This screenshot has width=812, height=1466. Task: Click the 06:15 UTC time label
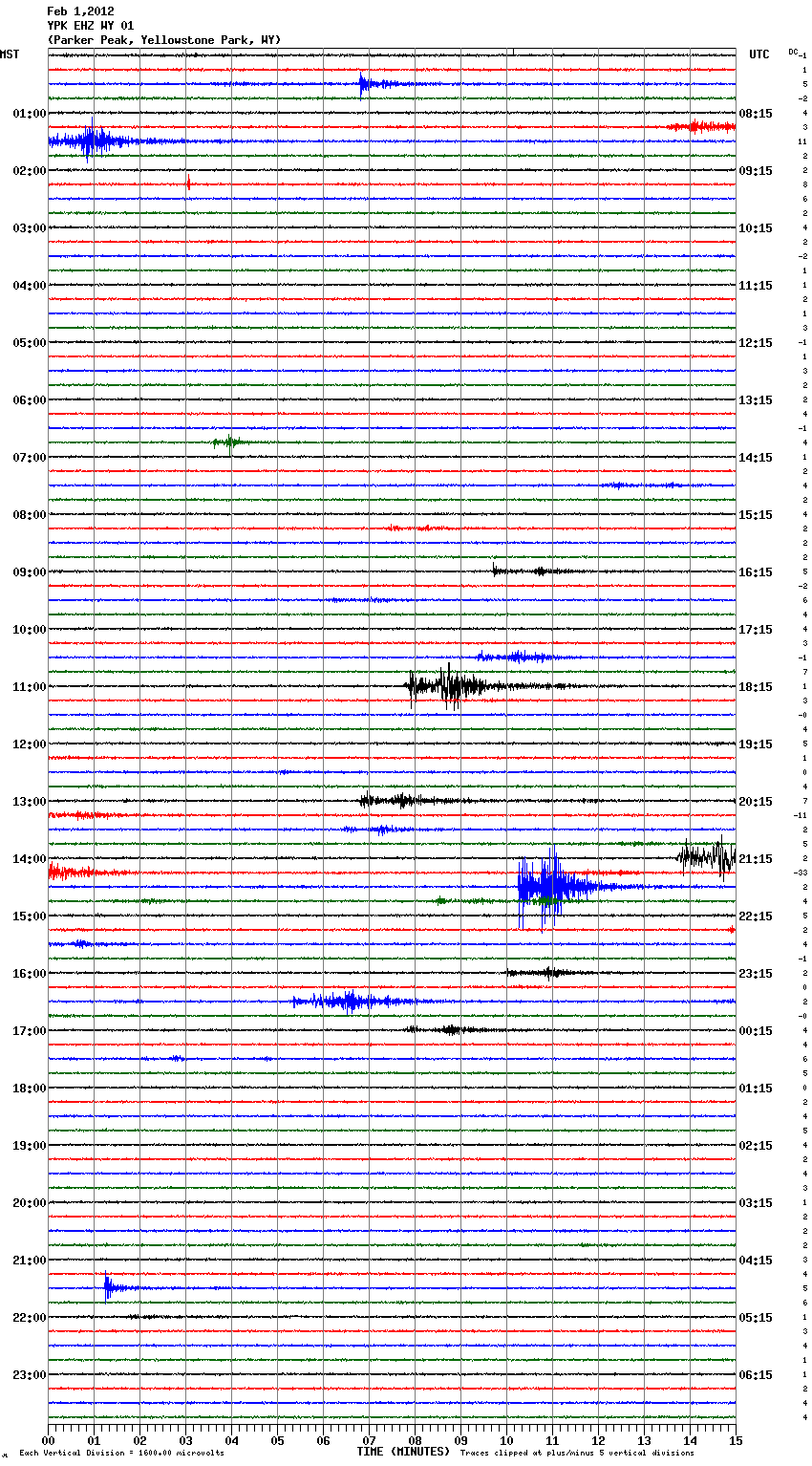pyautogui.click(x=756, y=1375)
